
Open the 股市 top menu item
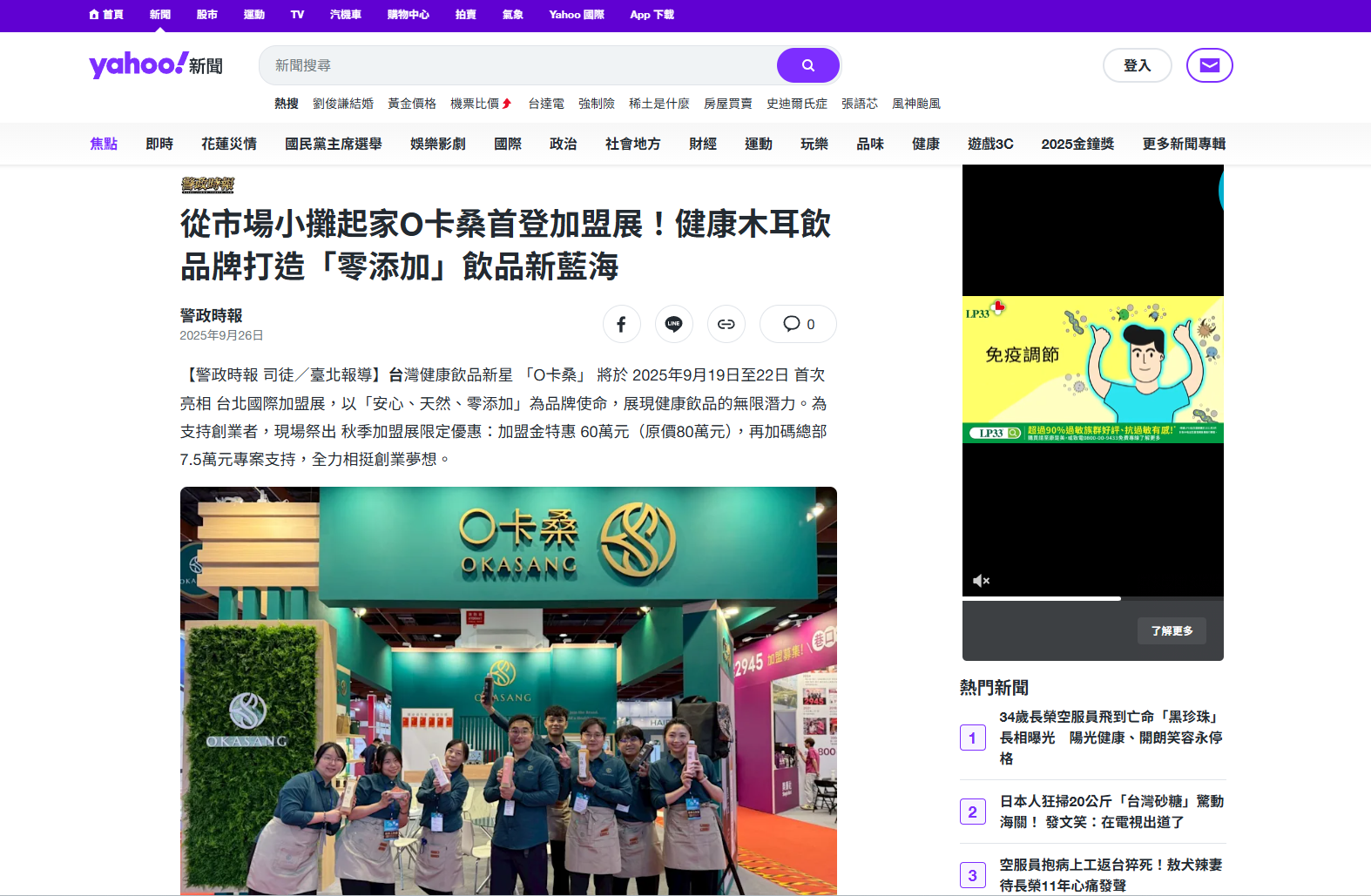coord(206,15)
